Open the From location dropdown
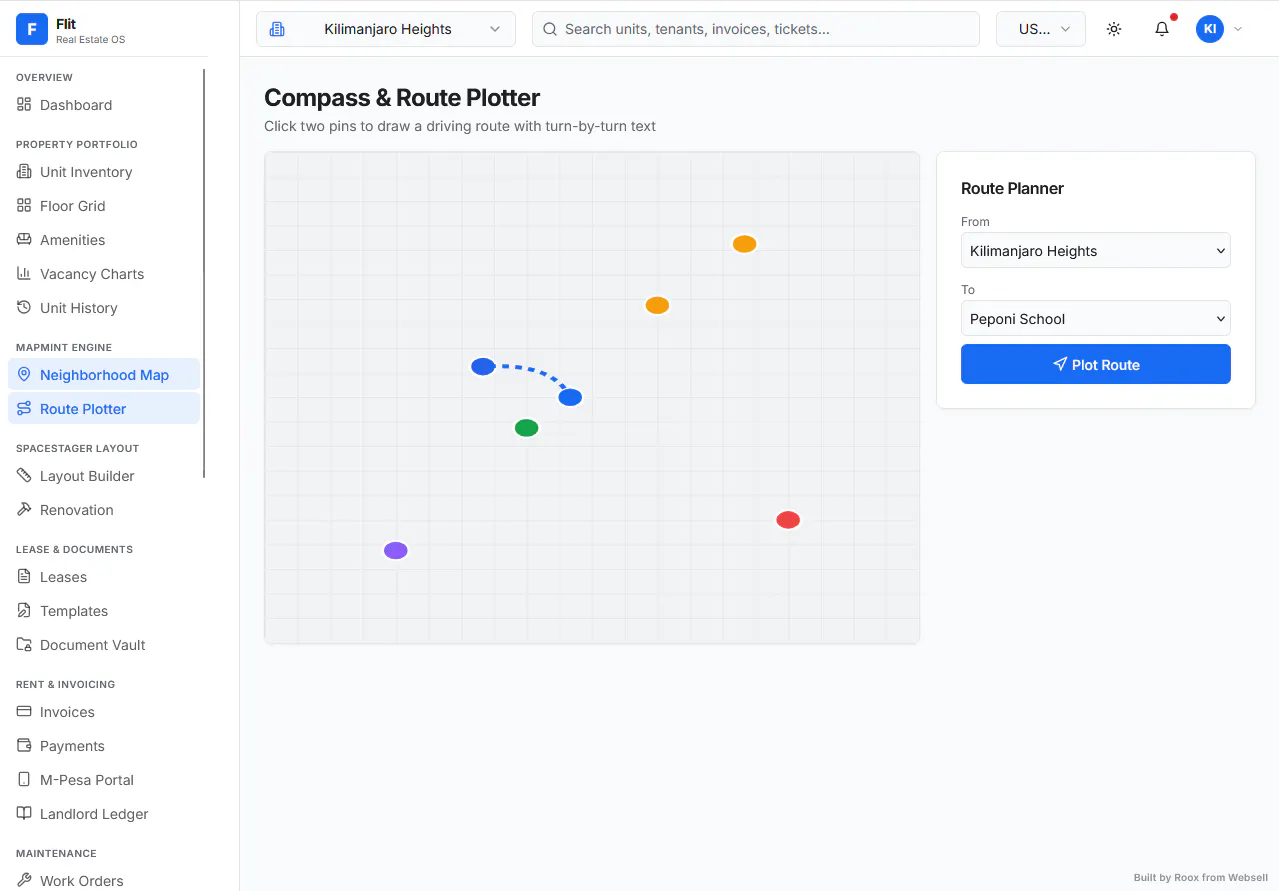This screenshot has height=891, width=1279. click(x=1096, y=251)
